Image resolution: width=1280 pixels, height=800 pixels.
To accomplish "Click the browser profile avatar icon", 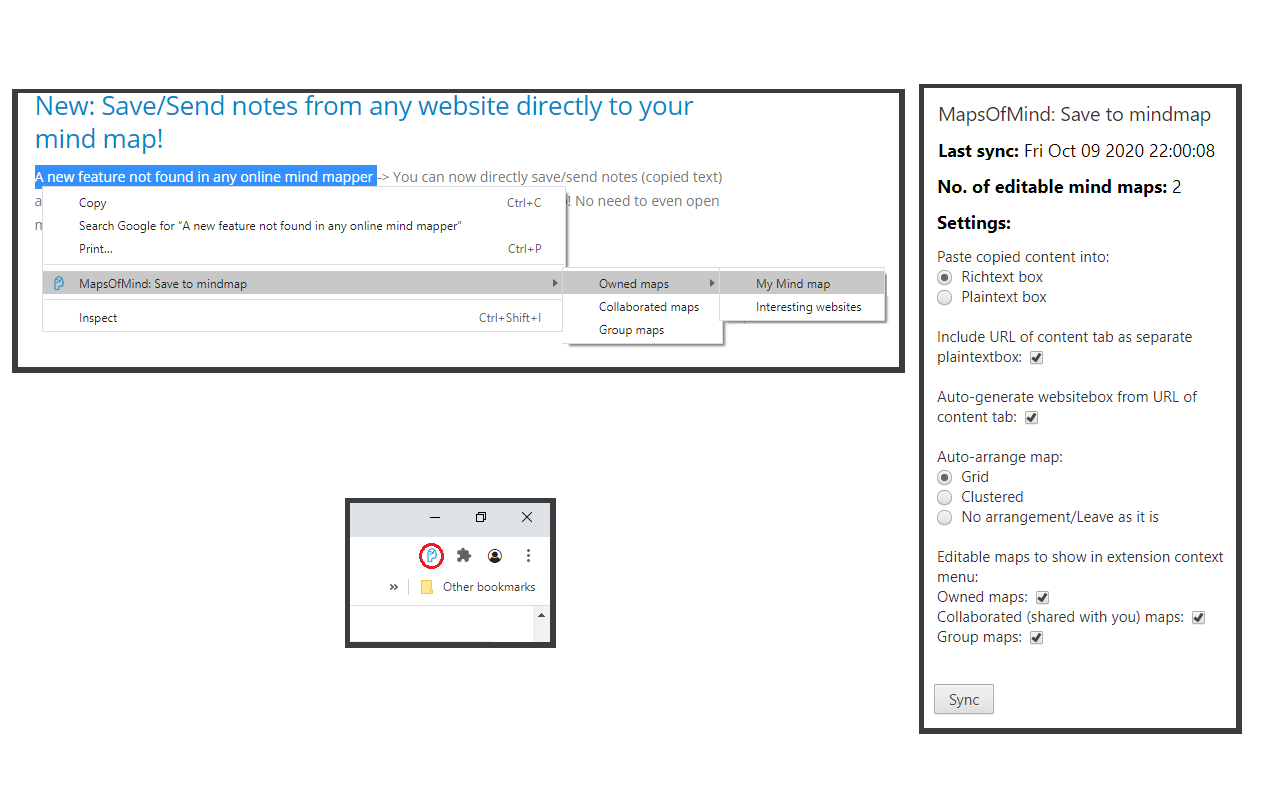I will (x=495, y=555).
